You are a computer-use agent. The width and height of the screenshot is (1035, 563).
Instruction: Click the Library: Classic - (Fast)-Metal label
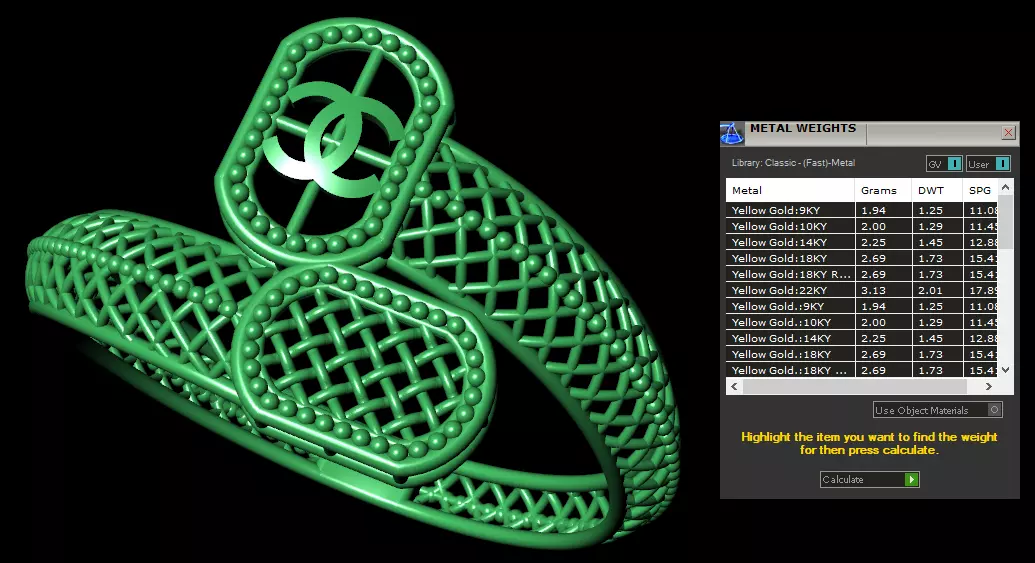[x=793, y=162]
